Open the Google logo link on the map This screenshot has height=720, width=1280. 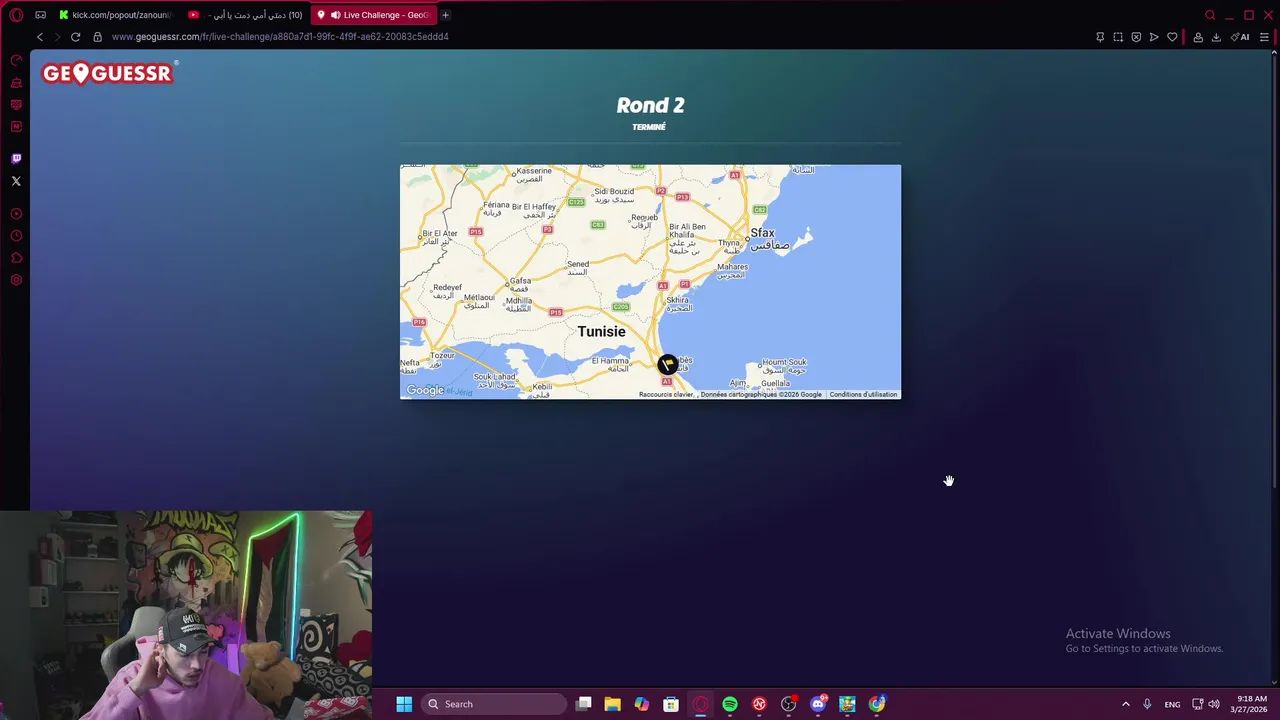point(425,390)
